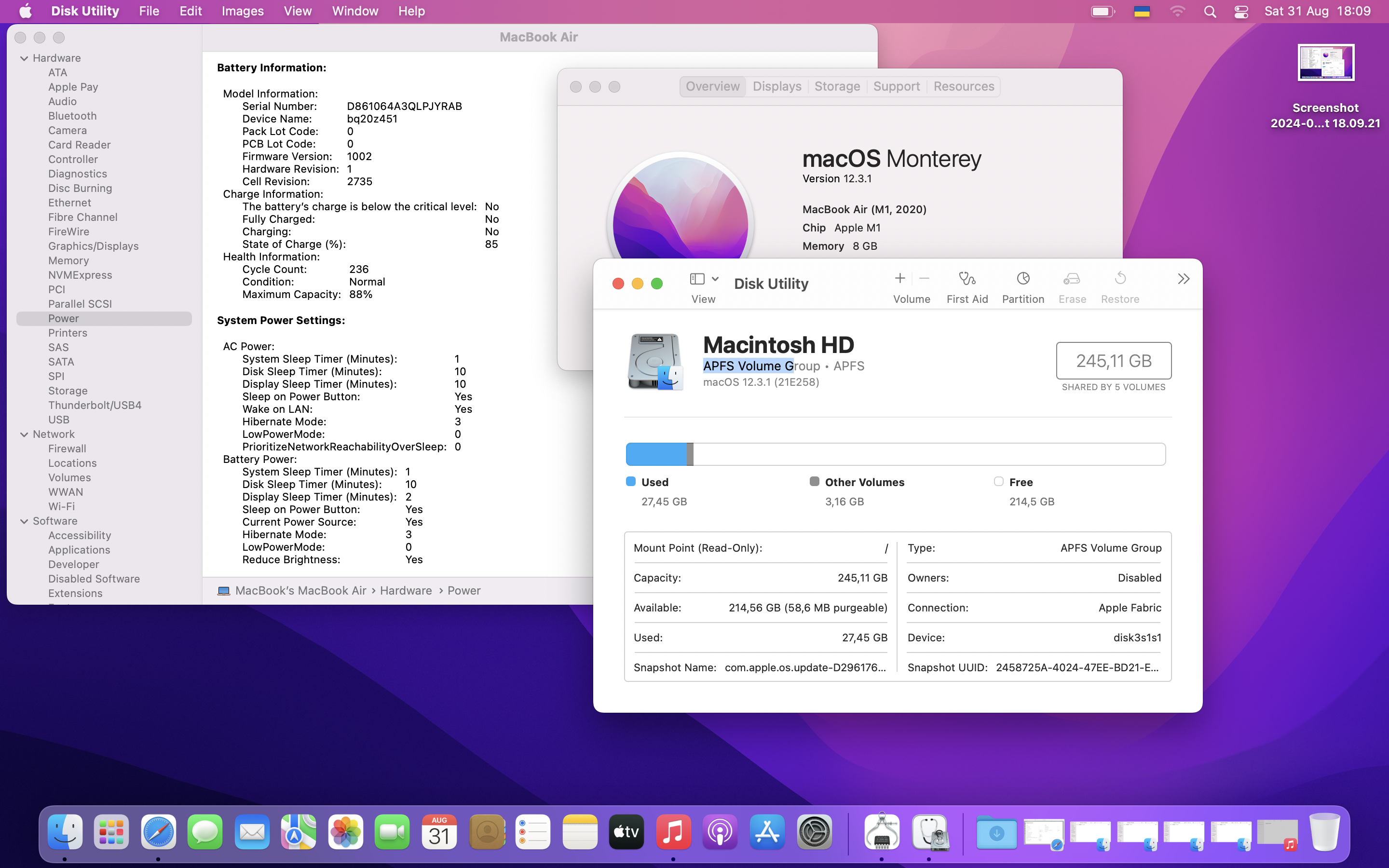The width and height of the screenshot is (1389, 868).
Task: Toggle the sidebar View icon in Disk Utility
Action: pos(697,279)
